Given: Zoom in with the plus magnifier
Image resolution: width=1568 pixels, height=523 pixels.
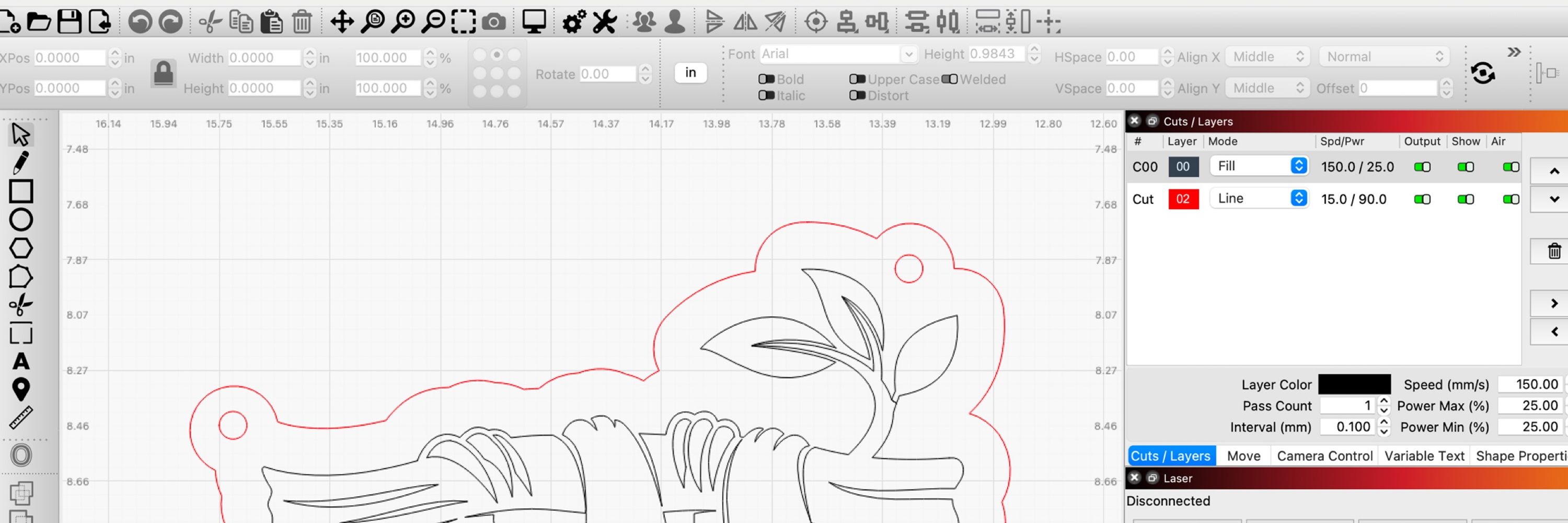Looking at the screenshot, I should tap(403, 22).
